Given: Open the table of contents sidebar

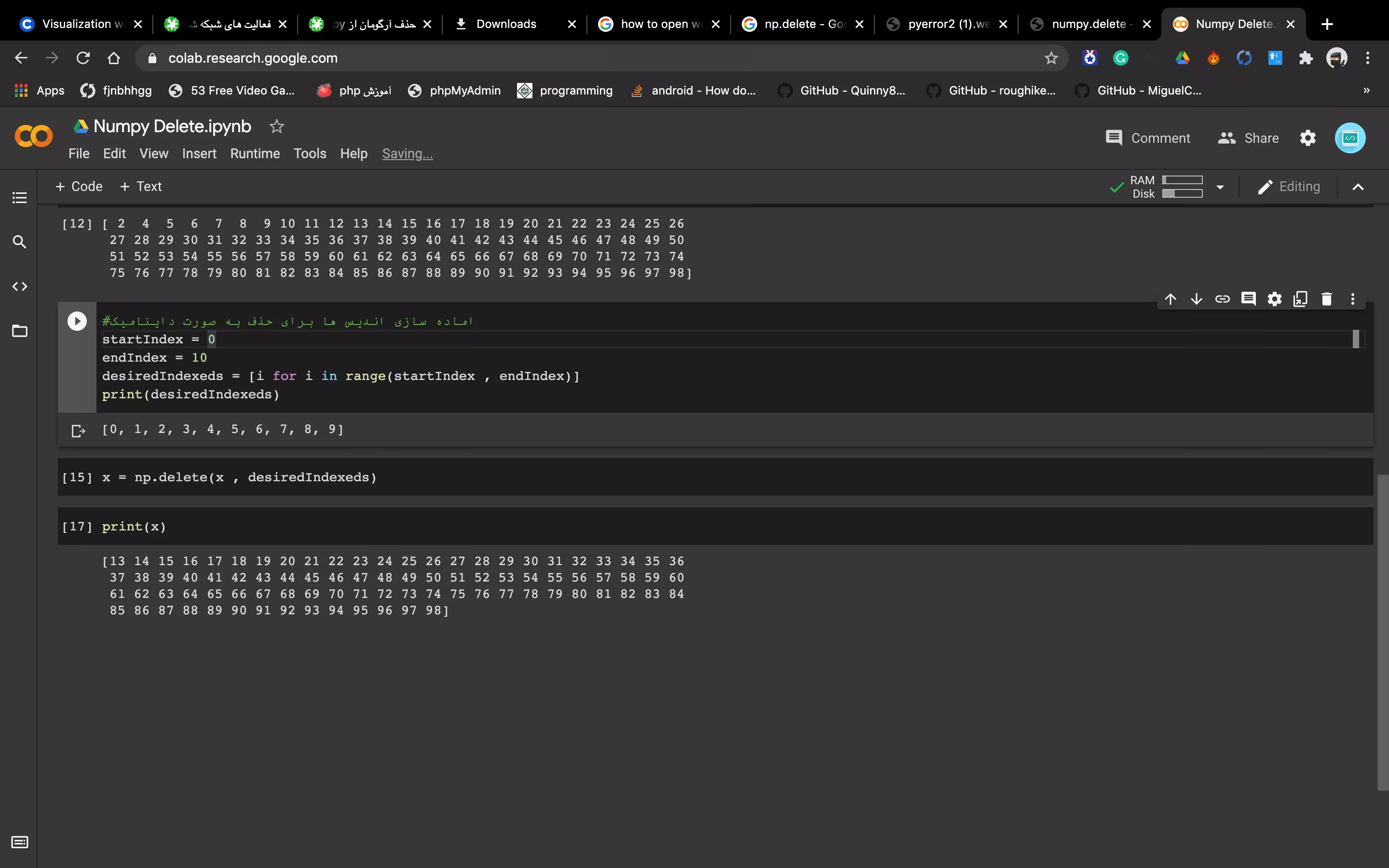Looking at the screenshot, I should pos(19,198).
